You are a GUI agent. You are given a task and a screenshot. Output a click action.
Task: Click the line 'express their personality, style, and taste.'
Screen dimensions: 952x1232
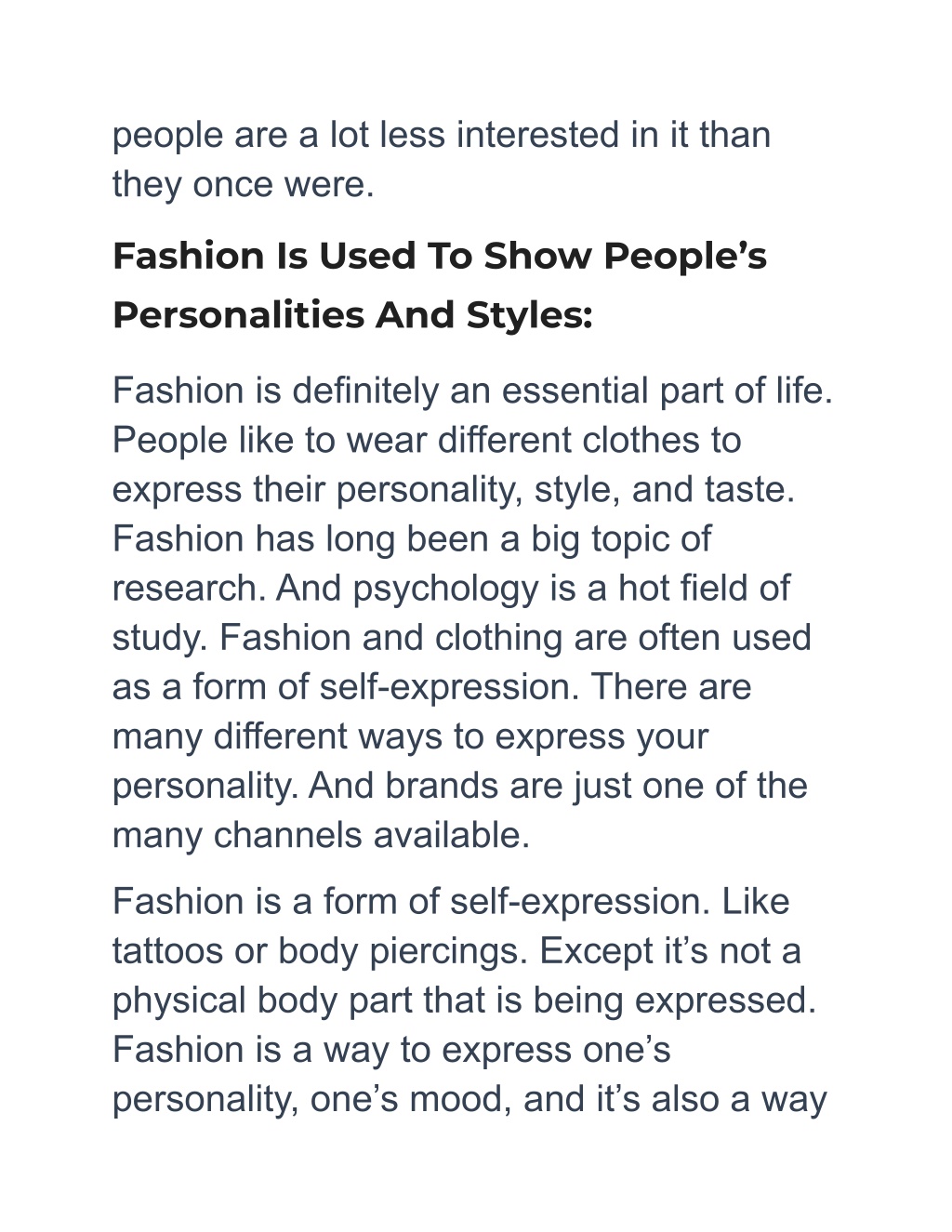tap(454, 489)
